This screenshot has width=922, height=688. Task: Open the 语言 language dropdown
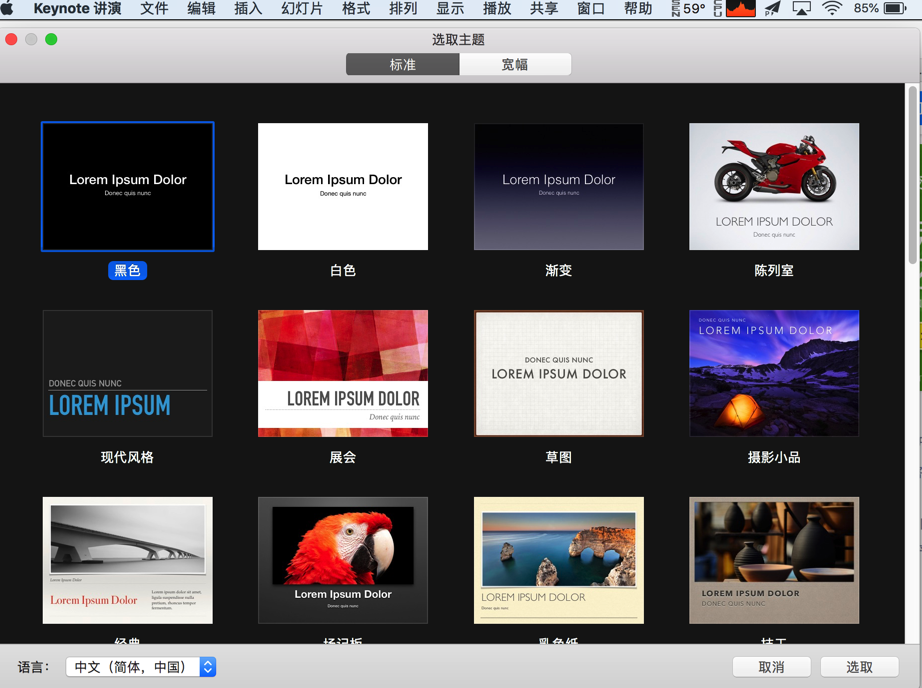141,667
